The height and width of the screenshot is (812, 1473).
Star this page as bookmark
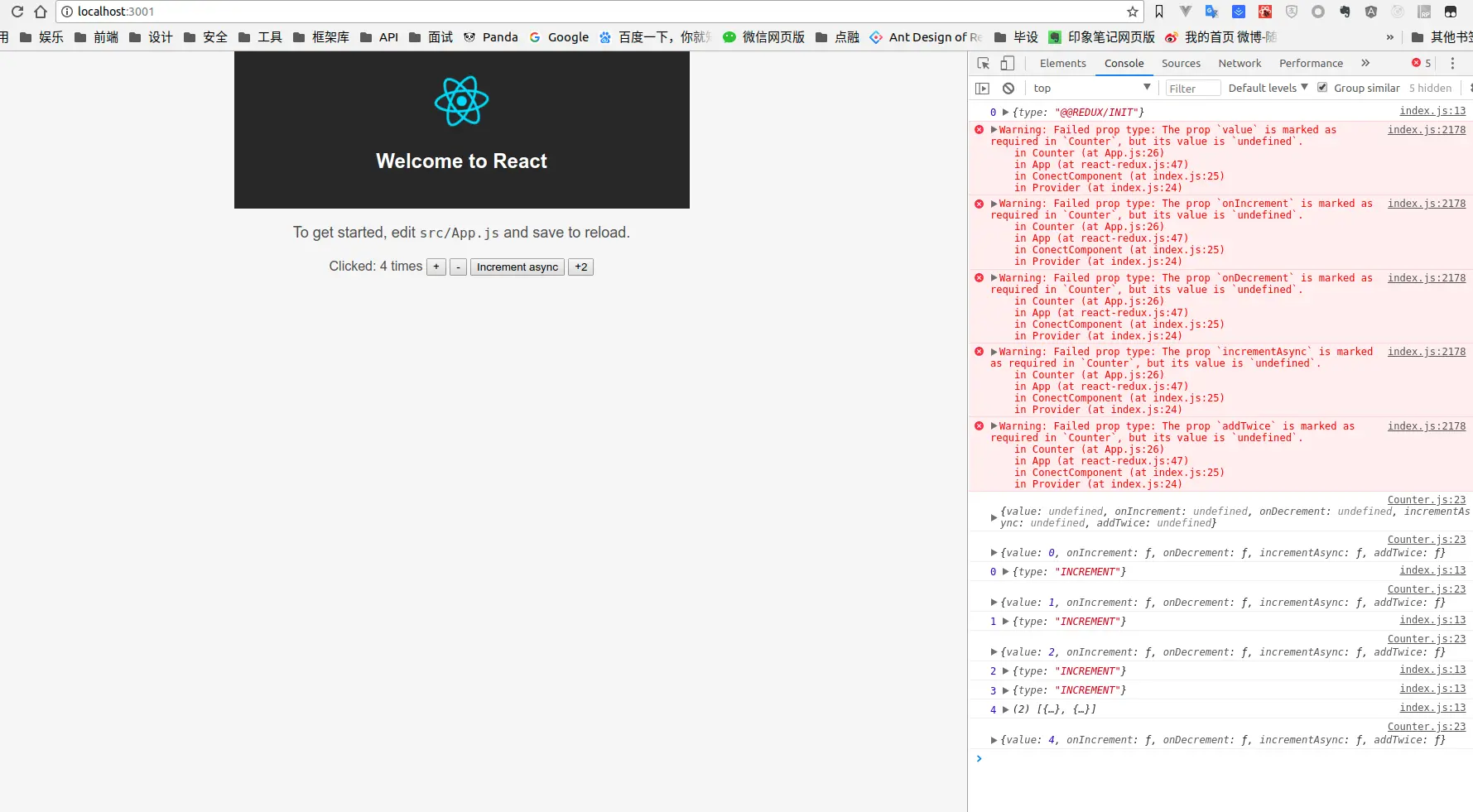point(1132,12)
